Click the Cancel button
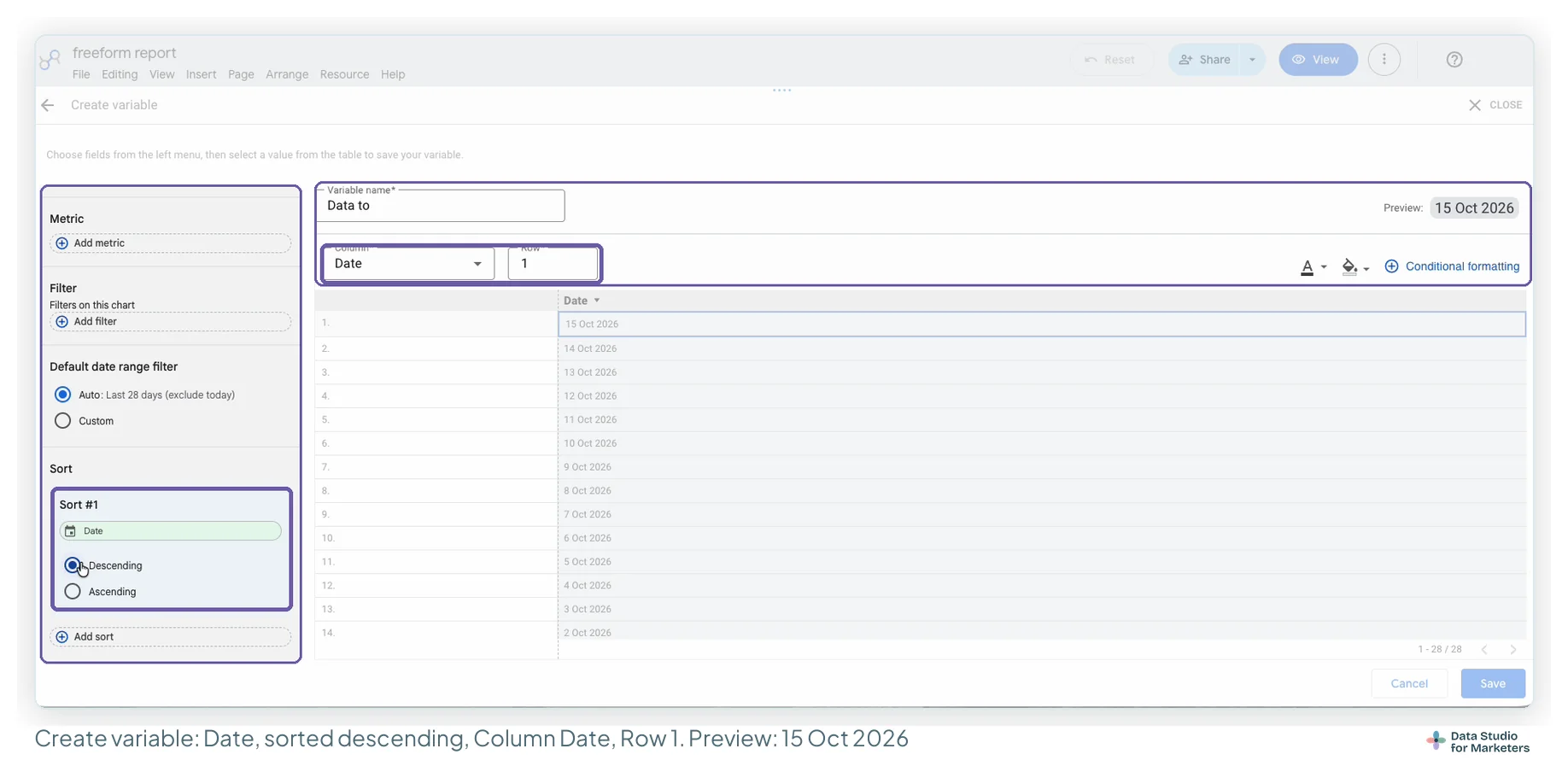The image size is (1568, 772). tap(1409, 684)
